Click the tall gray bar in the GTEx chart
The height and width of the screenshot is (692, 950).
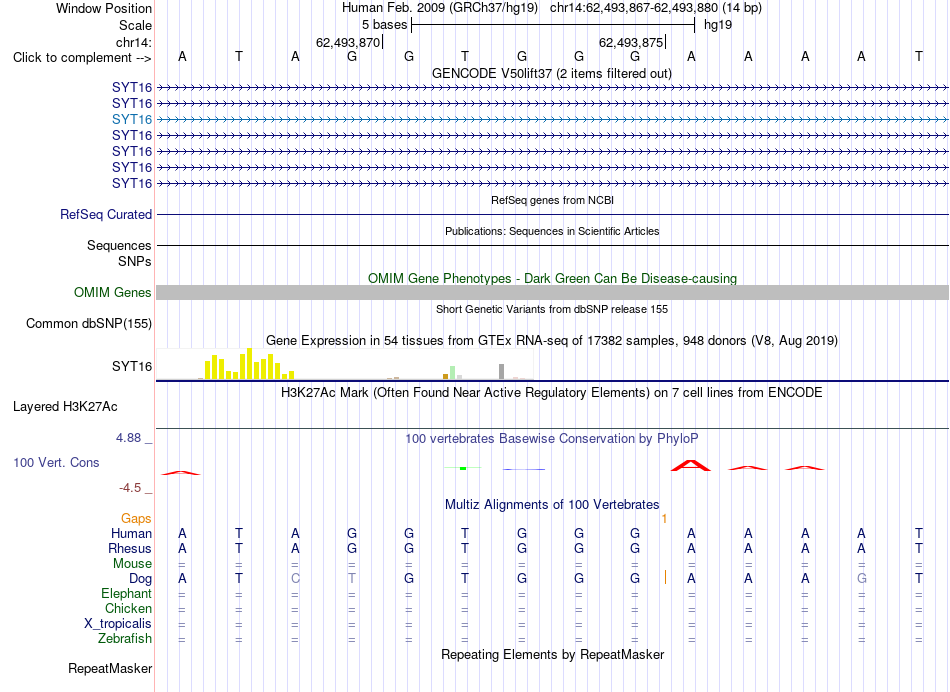502,371
